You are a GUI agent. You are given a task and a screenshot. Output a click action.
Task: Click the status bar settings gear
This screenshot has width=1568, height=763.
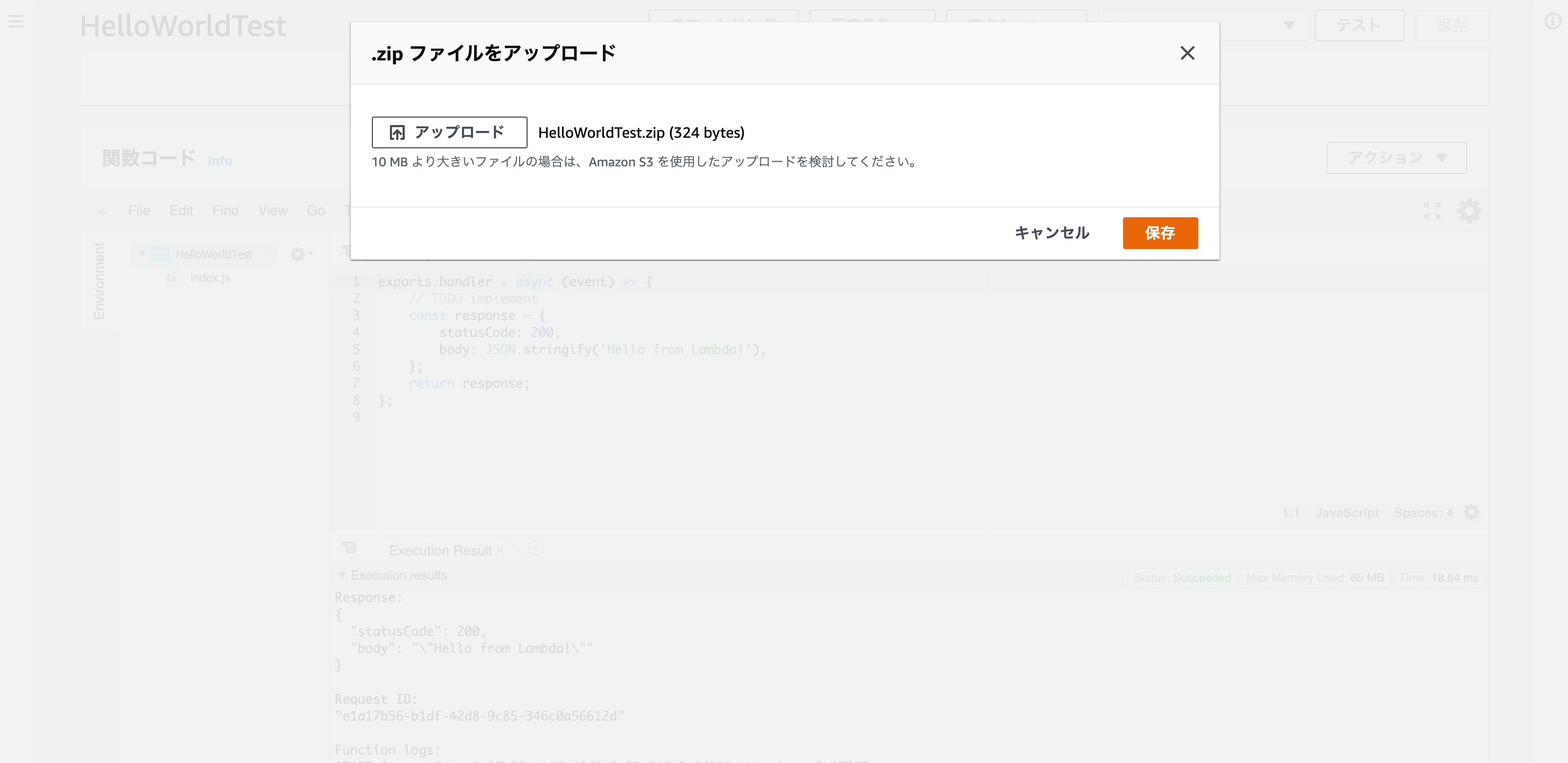click(1471, 512)
